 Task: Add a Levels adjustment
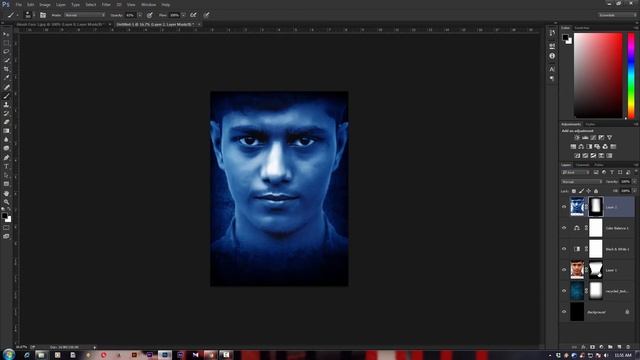click(x=585, y=138)
